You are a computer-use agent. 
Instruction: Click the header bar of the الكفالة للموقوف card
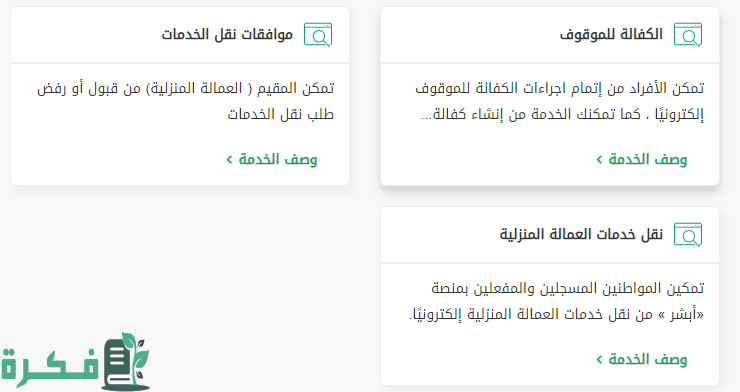[550, 35]
